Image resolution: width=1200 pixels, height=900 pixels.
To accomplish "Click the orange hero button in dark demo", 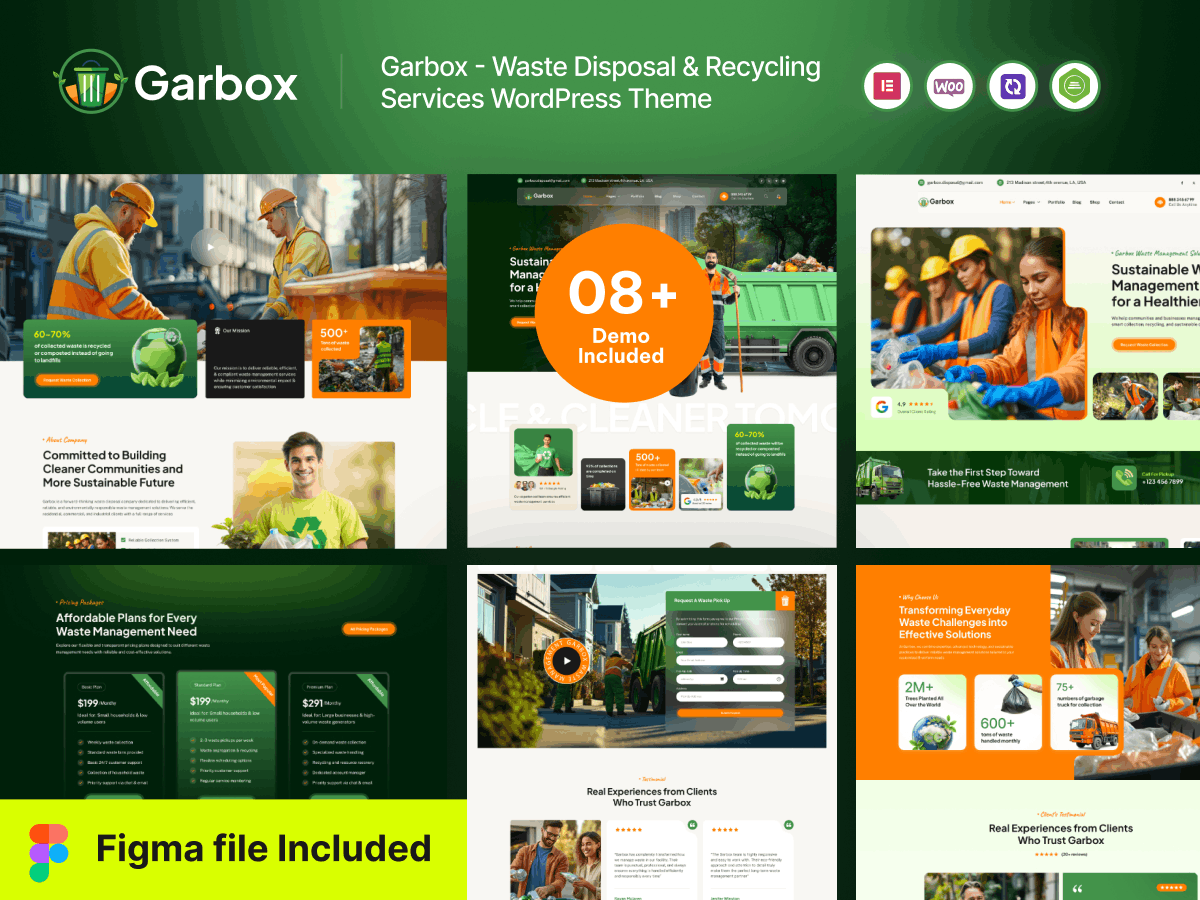I will (x=523, y=322).
